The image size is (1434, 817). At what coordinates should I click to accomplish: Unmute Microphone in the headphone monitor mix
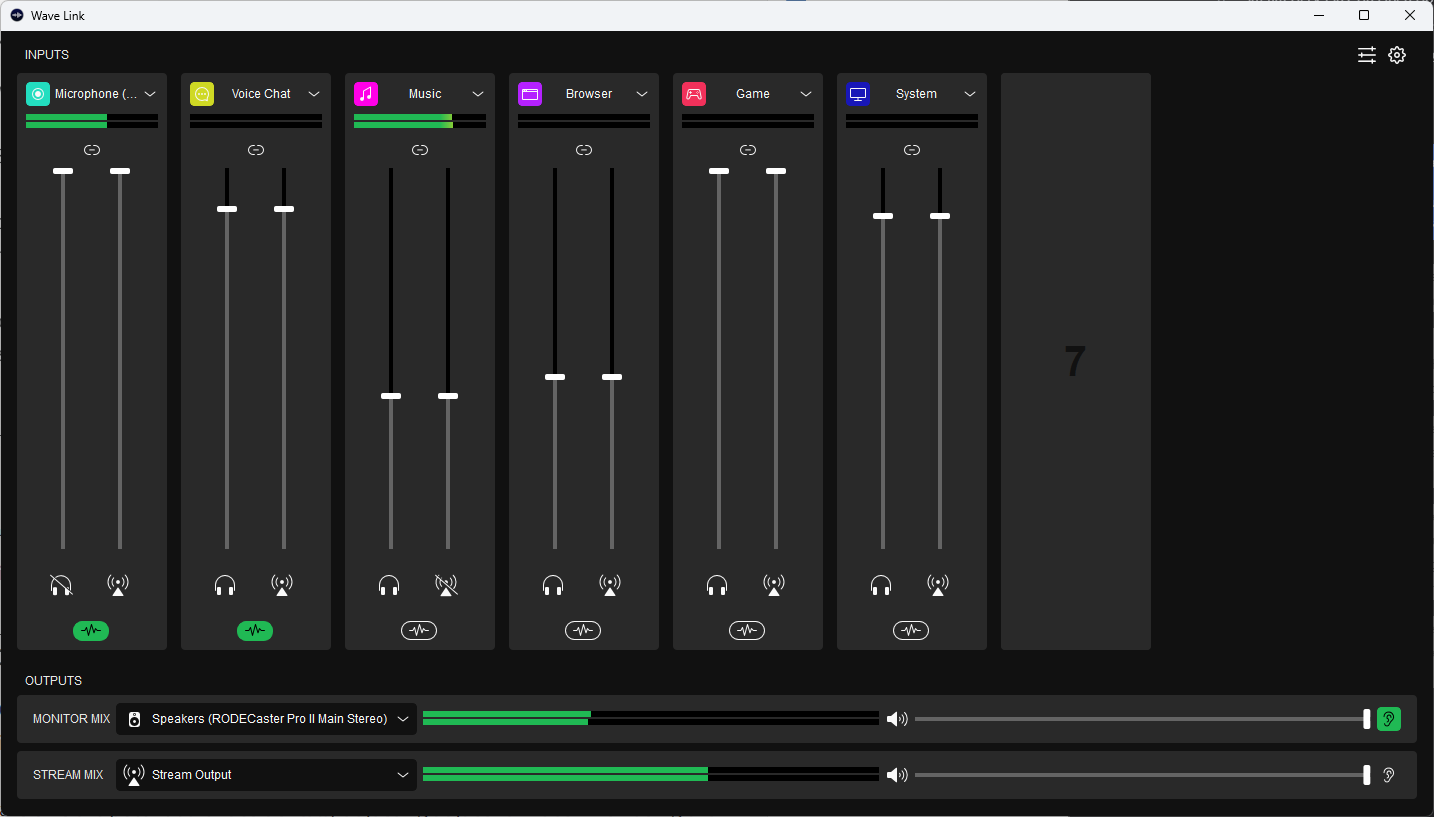pos(62,585)
